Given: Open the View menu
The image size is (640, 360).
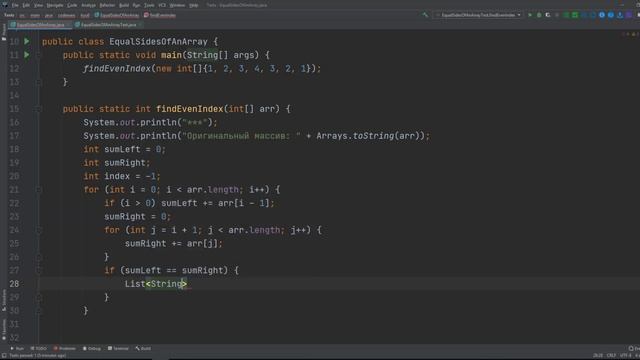Looking at the screenshot, I should tap(38, 5).
